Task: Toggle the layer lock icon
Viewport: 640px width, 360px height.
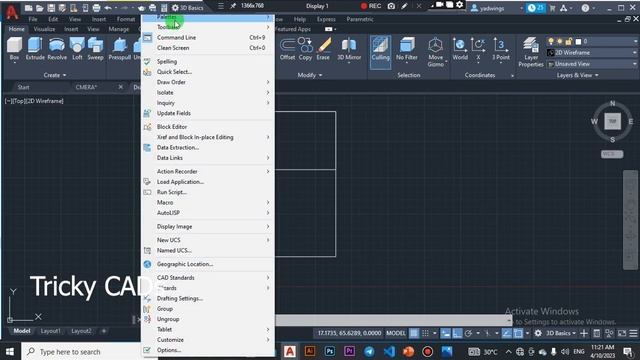Action: pos(569,41)
